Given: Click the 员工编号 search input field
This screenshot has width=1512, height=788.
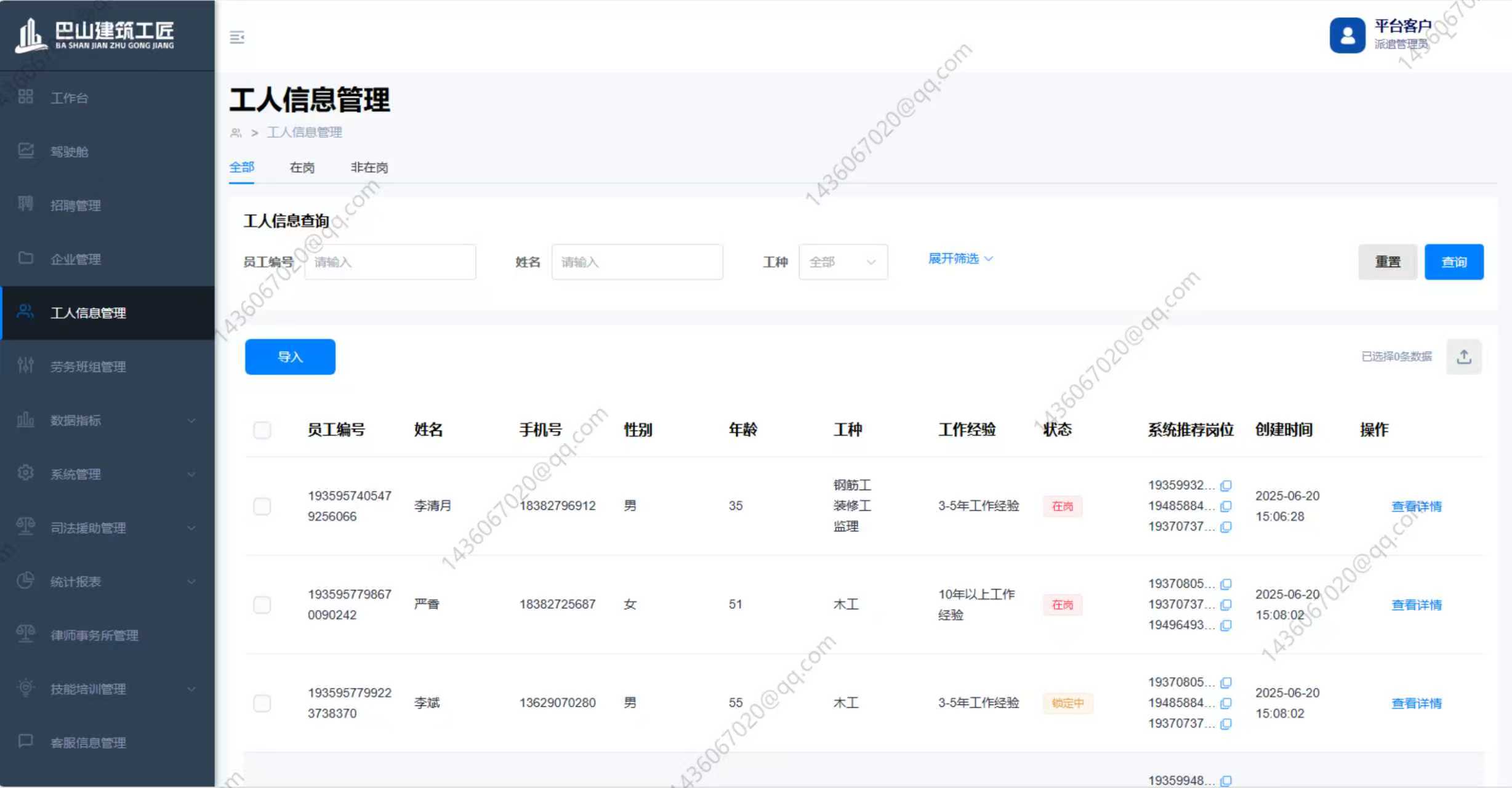Looking at the screenshot, I should 390,262.
